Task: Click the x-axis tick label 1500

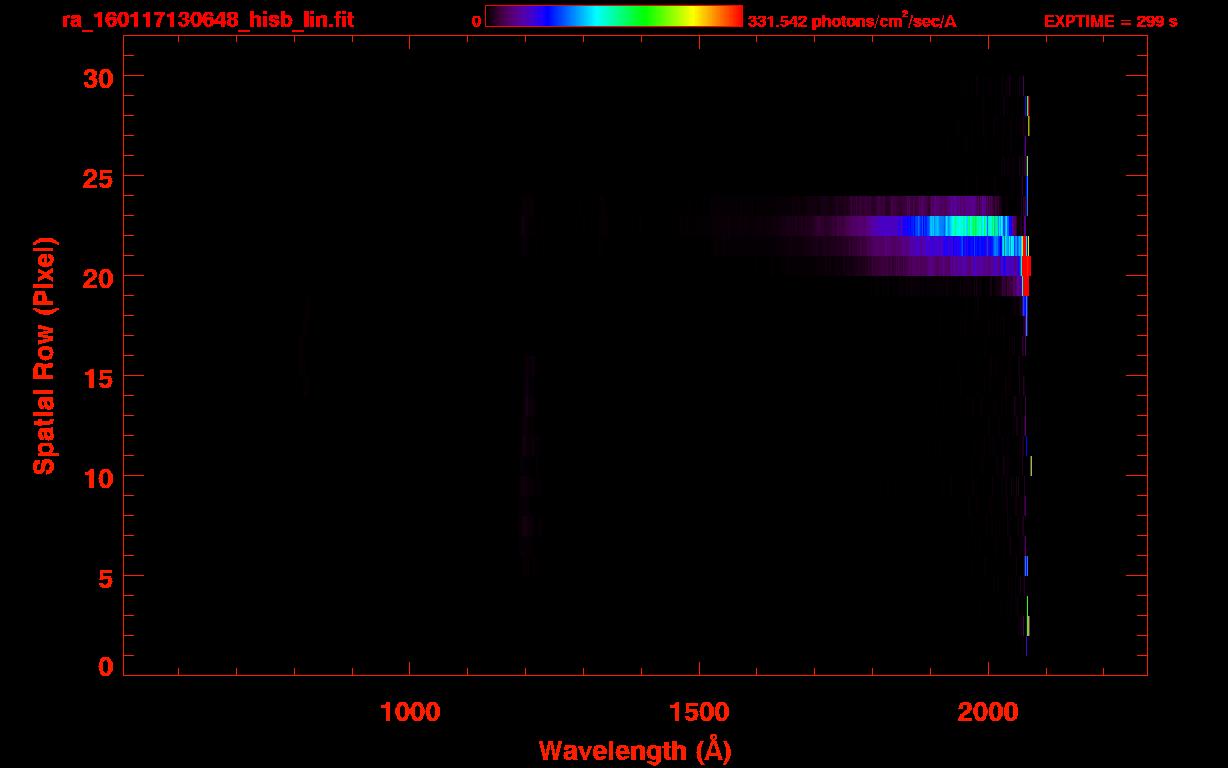Action: 699,712
